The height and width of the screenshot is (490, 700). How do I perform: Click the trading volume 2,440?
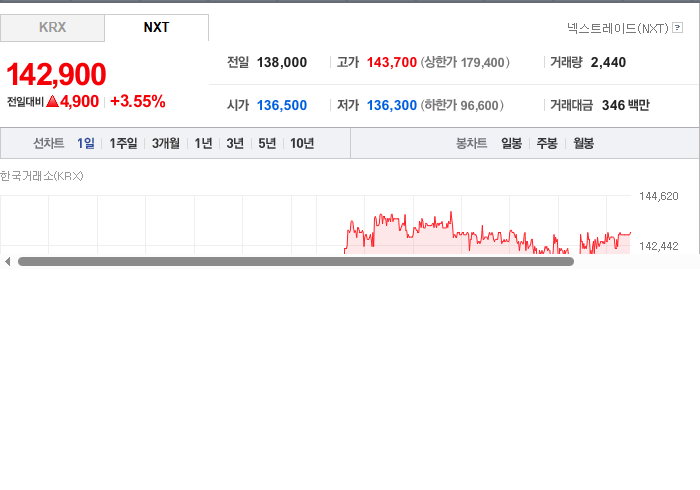coord(608,62)
